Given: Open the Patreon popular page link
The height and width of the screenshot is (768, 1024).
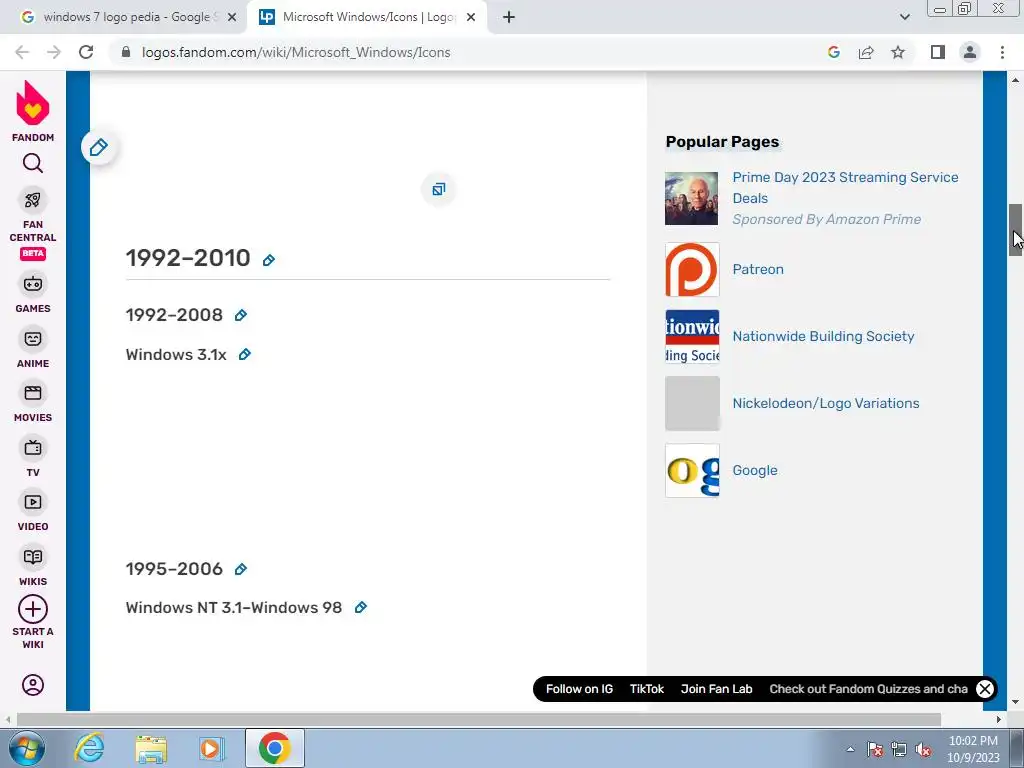Looking at the screenshot, I should (758, 269).
